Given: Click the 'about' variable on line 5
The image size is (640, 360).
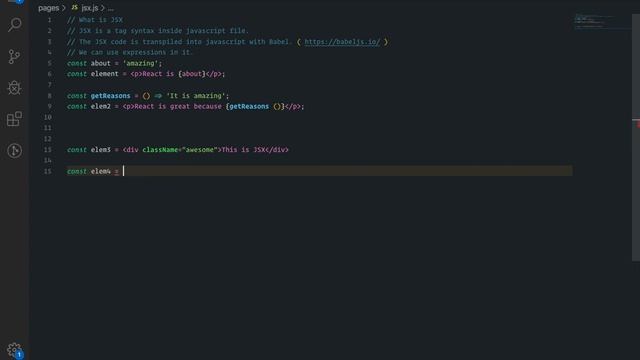Looking at the screenshot, I should (100, 63).
